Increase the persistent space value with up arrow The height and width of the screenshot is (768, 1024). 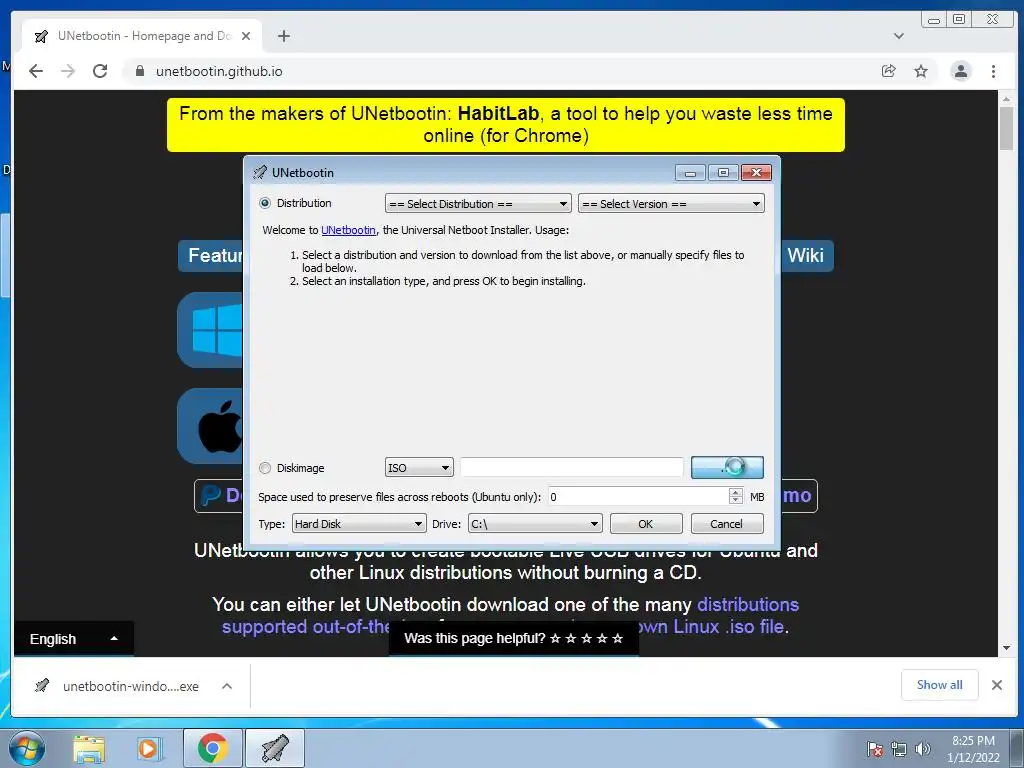click(x=736, y=492)
